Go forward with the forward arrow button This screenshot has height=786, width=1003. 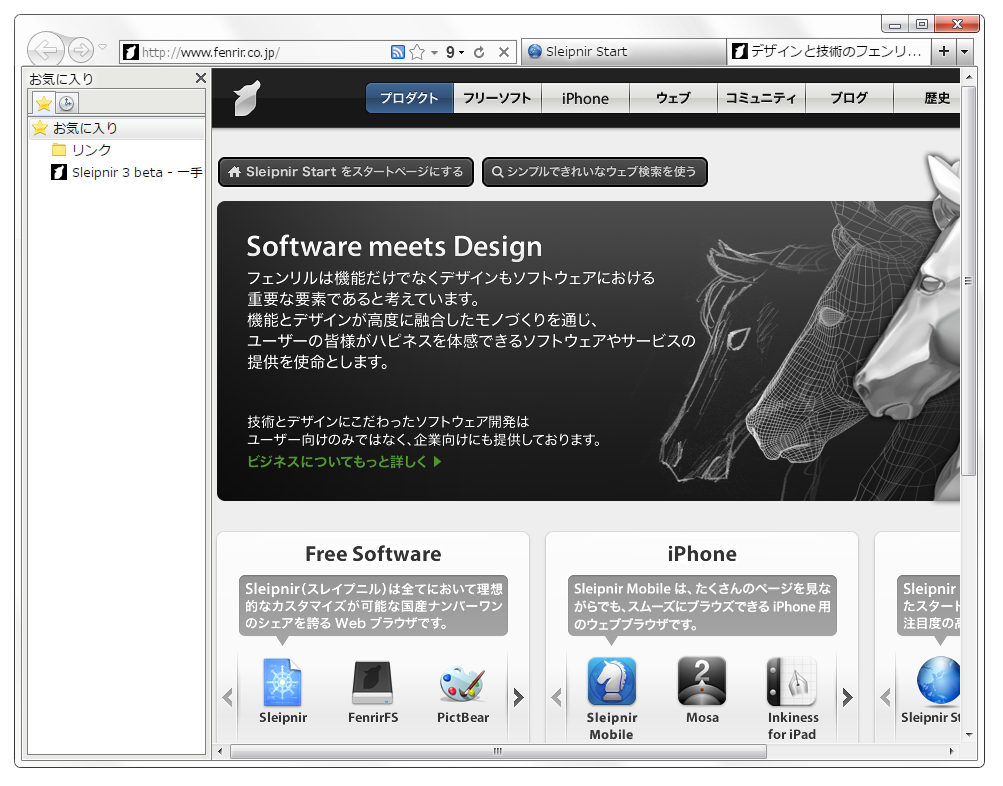(81, 50)
